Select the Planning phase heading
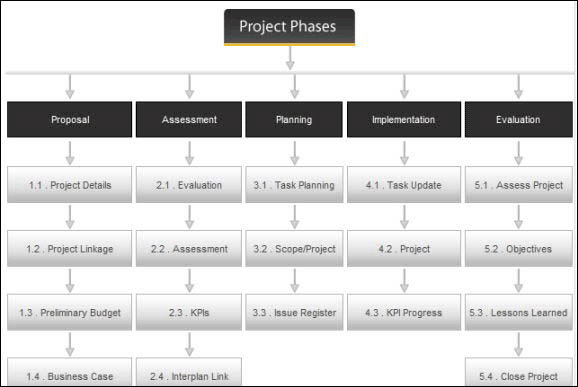This screenshot has height=387, width=578. (x=294, y=119)
